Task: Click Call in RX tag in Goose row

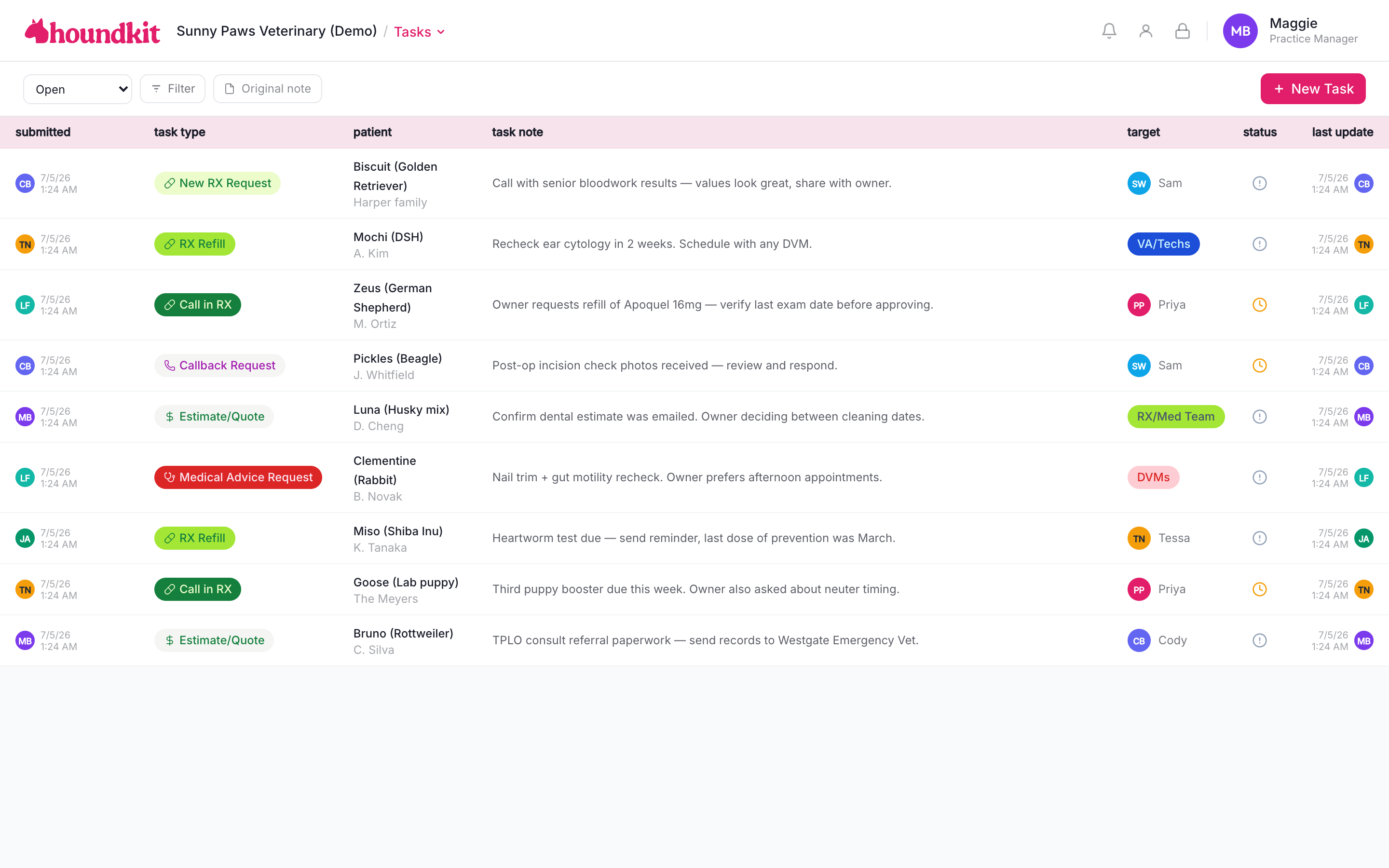Action: [x=197, y=590]
